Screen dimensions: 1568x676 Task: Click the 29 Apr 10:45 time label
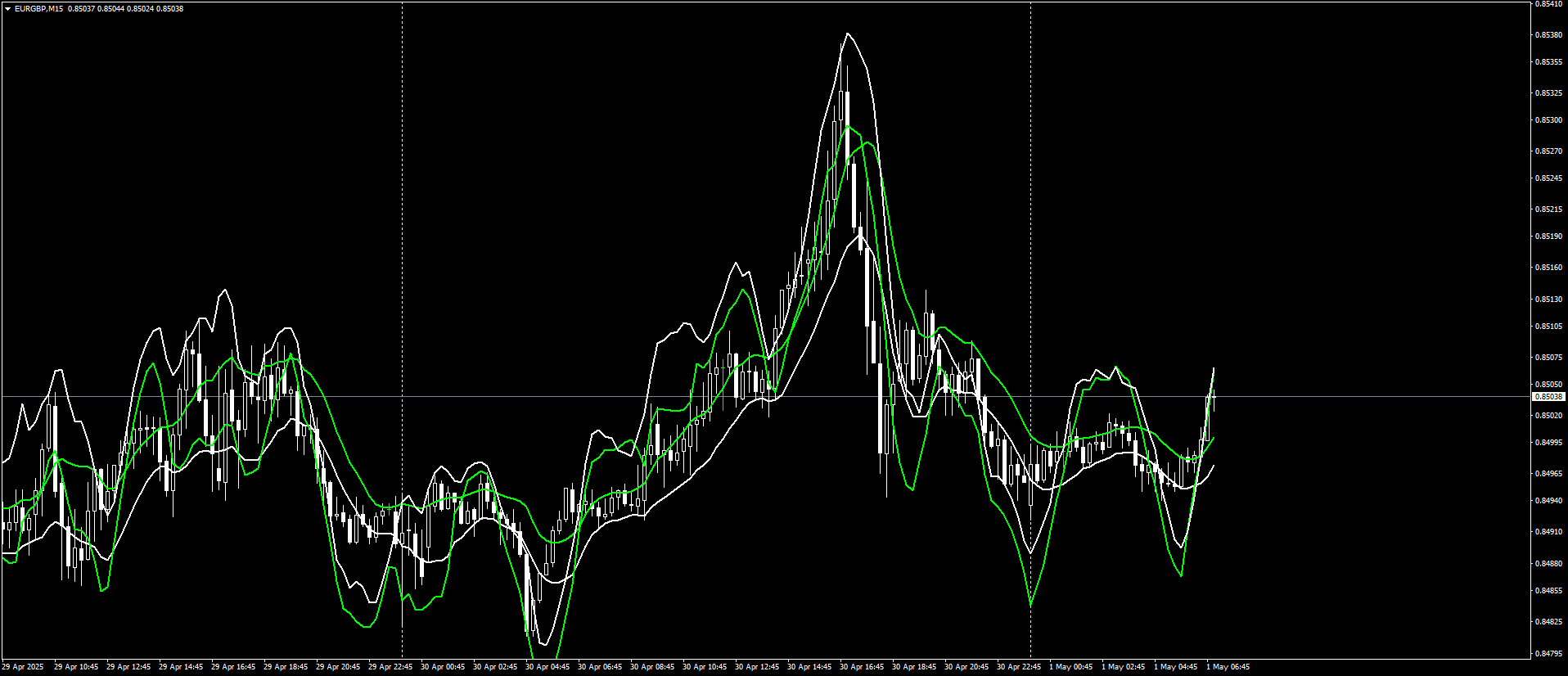click(76, 667)
